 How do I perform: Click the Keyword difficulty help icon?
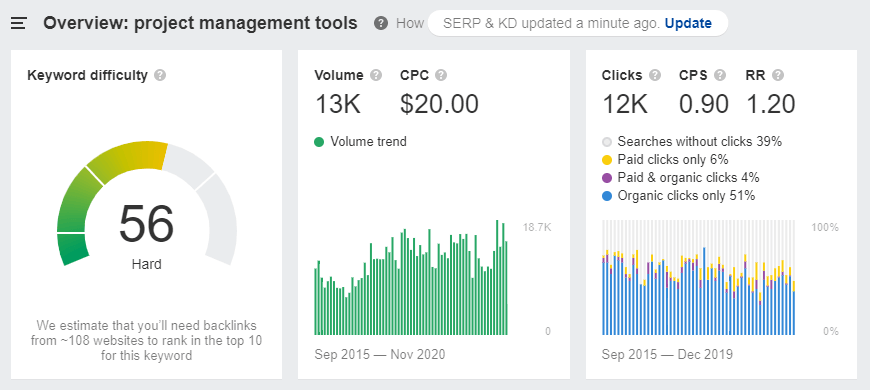[x=160, y=75]
